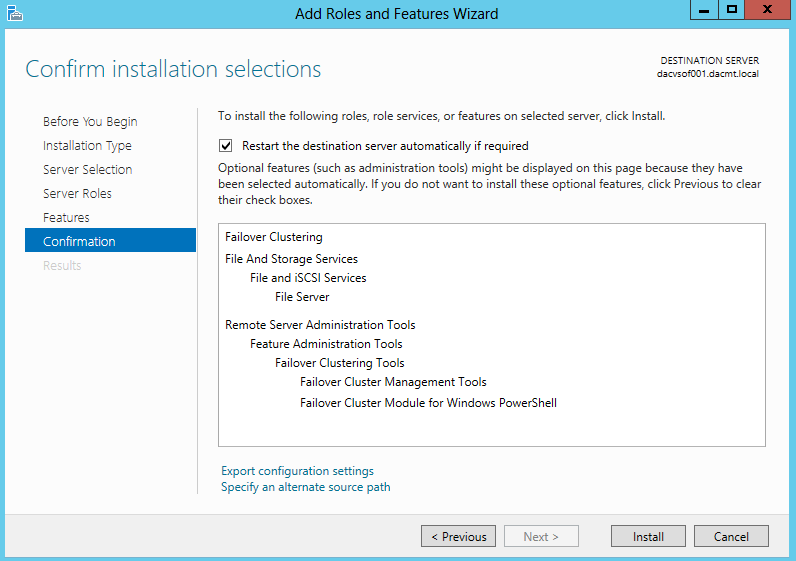Select Failover Cluster Module for Windows PowerShell

pos(428,403)
